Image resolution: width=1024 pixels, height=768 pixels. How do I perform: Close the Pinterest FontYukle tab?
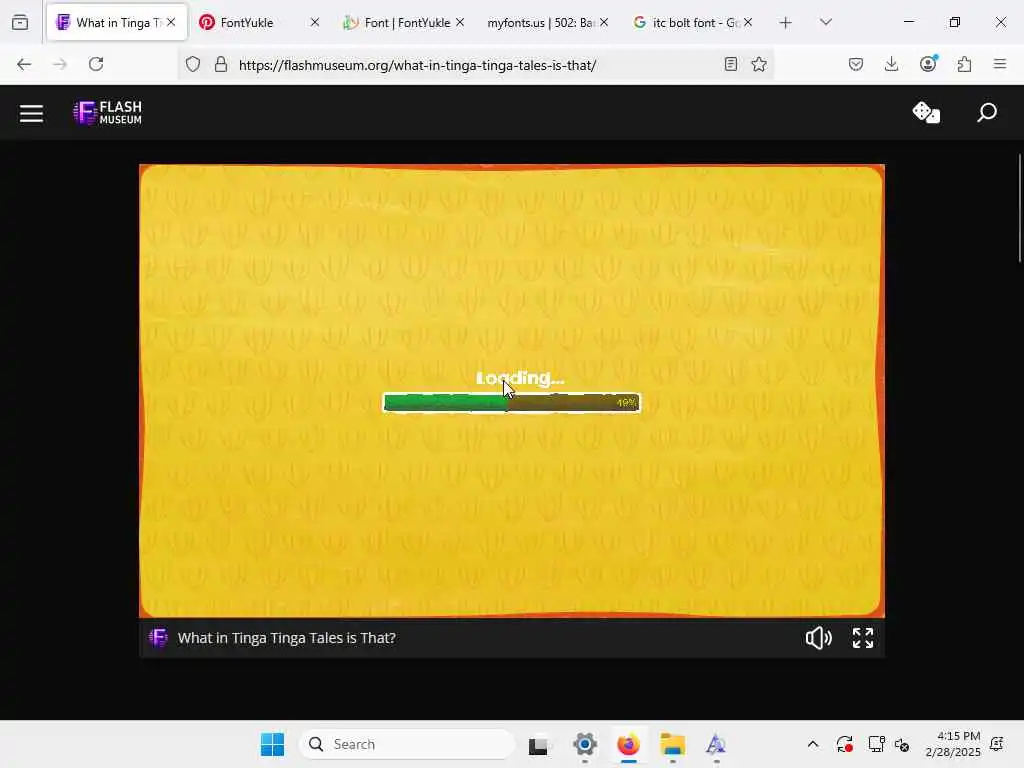point(315,22)
